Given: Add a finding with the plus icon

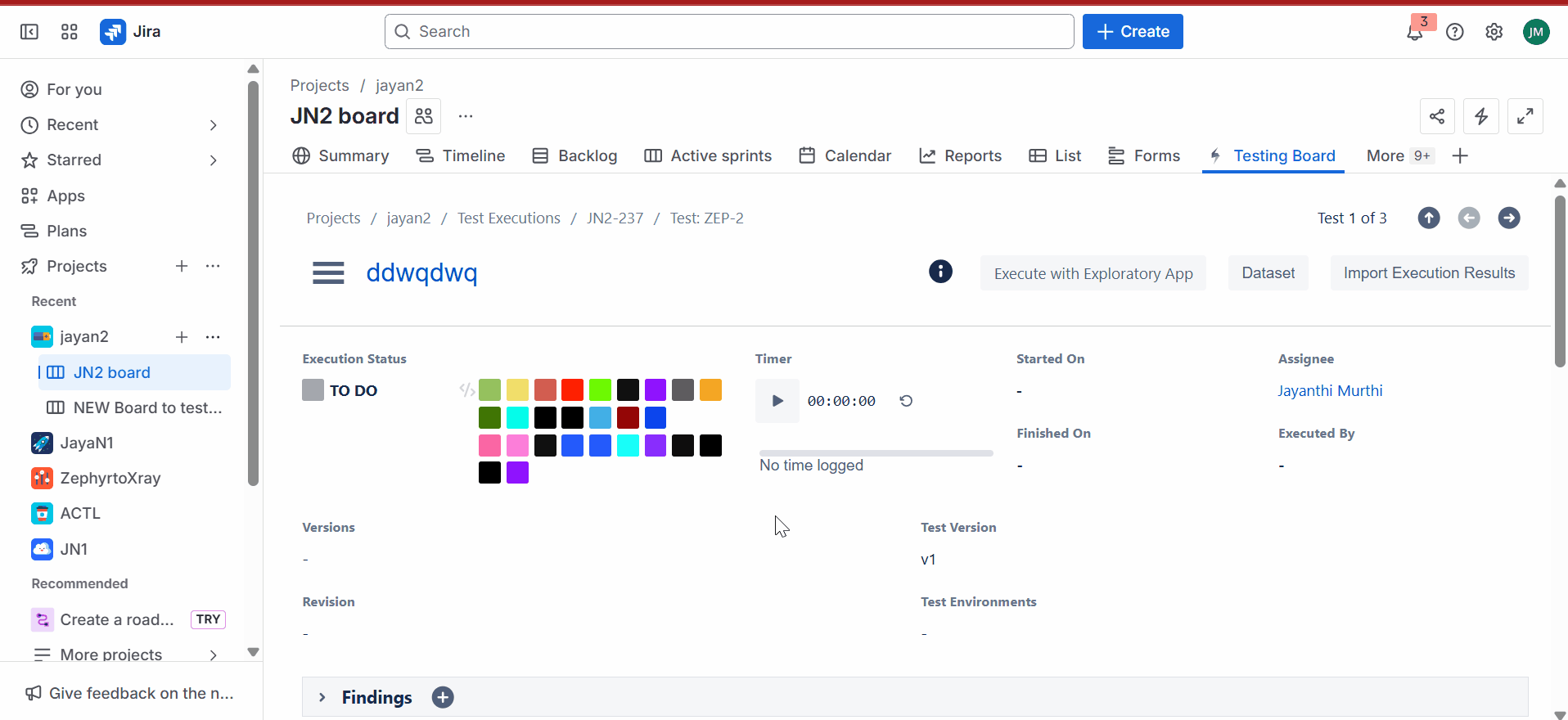Looking at the screenshot, I should tap(443, 697).
